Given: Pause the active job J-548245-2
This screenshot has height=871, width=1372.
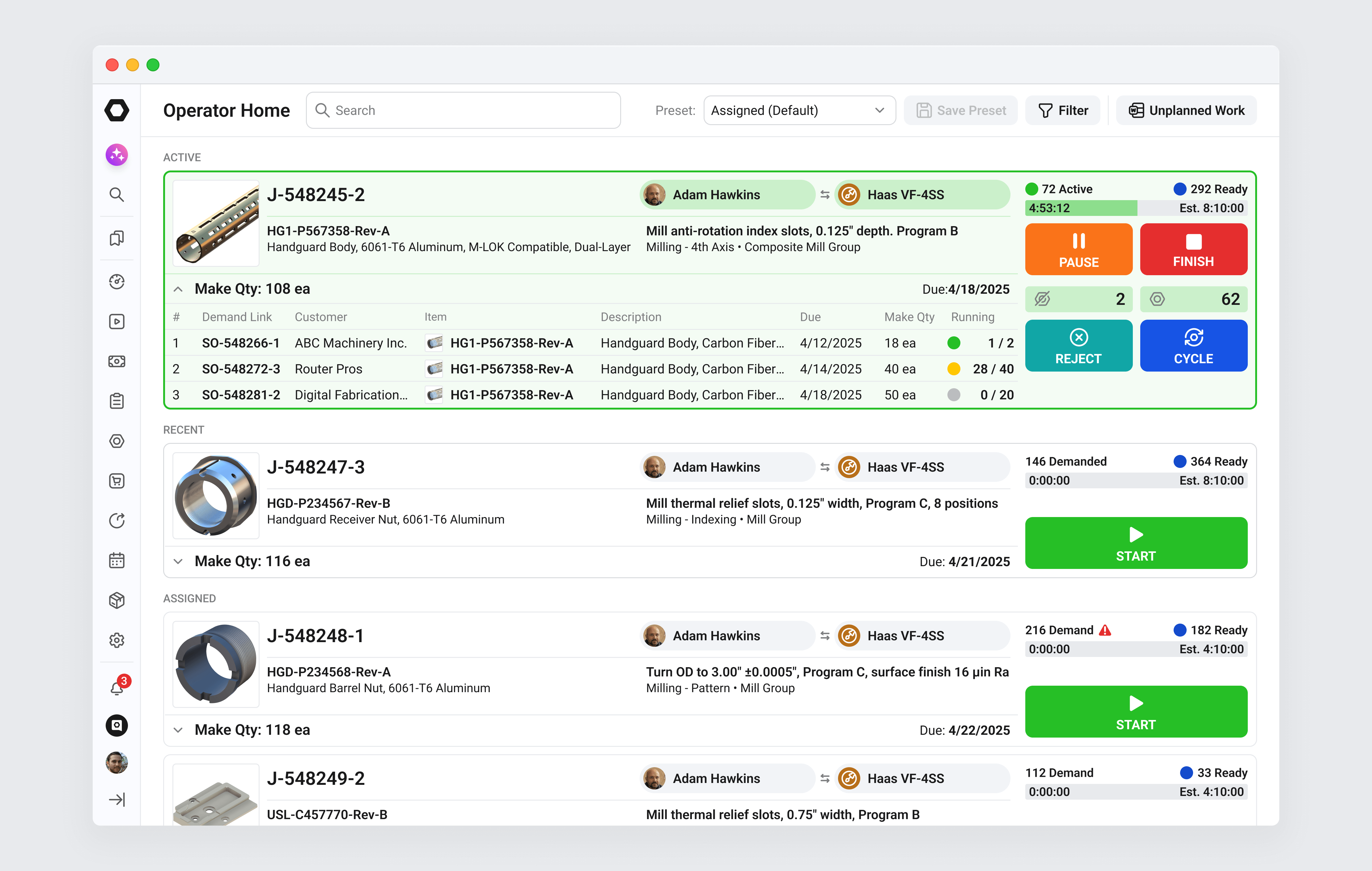Looking at the screenshot, I should click(1078, 250).
